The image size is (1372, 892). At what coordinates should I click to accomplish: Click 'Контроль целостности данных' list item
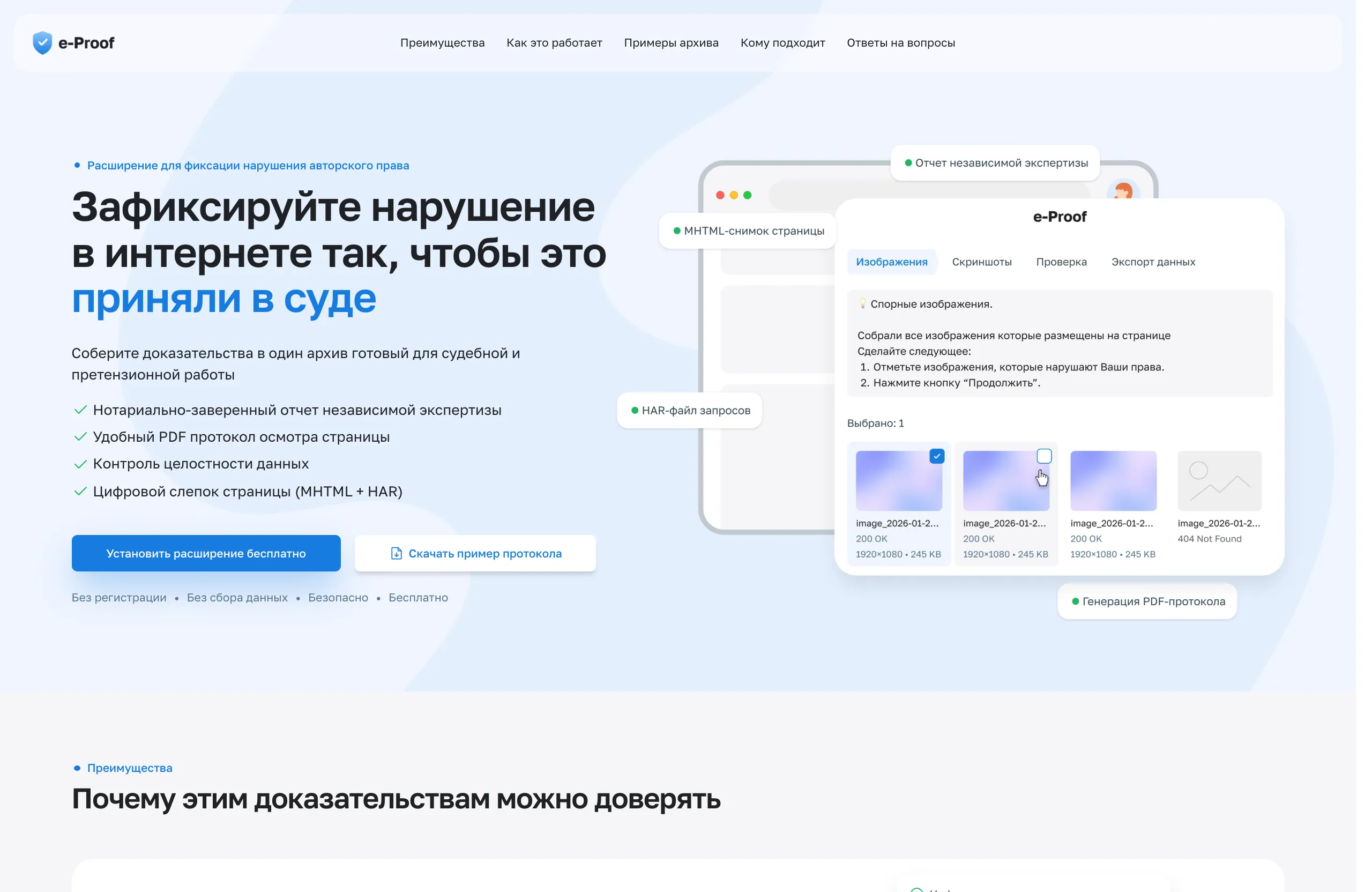[x=200, y=464]
